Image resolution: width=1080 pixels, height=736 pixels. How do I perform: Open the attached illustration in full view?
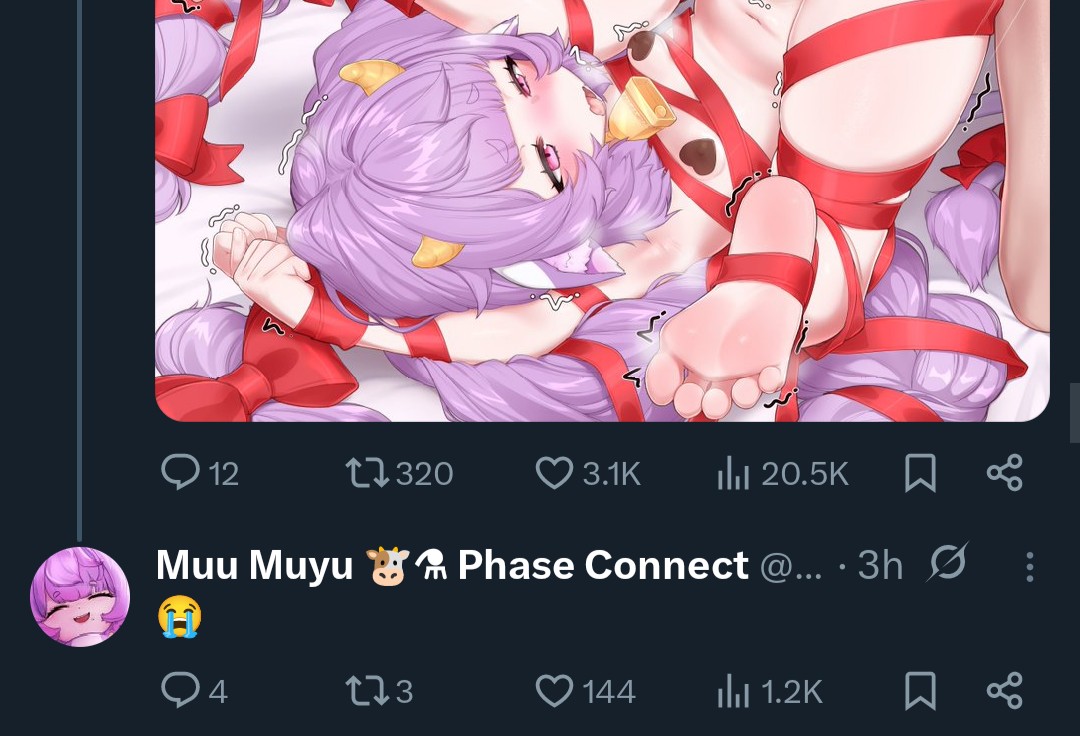click(x=602, y=210)
